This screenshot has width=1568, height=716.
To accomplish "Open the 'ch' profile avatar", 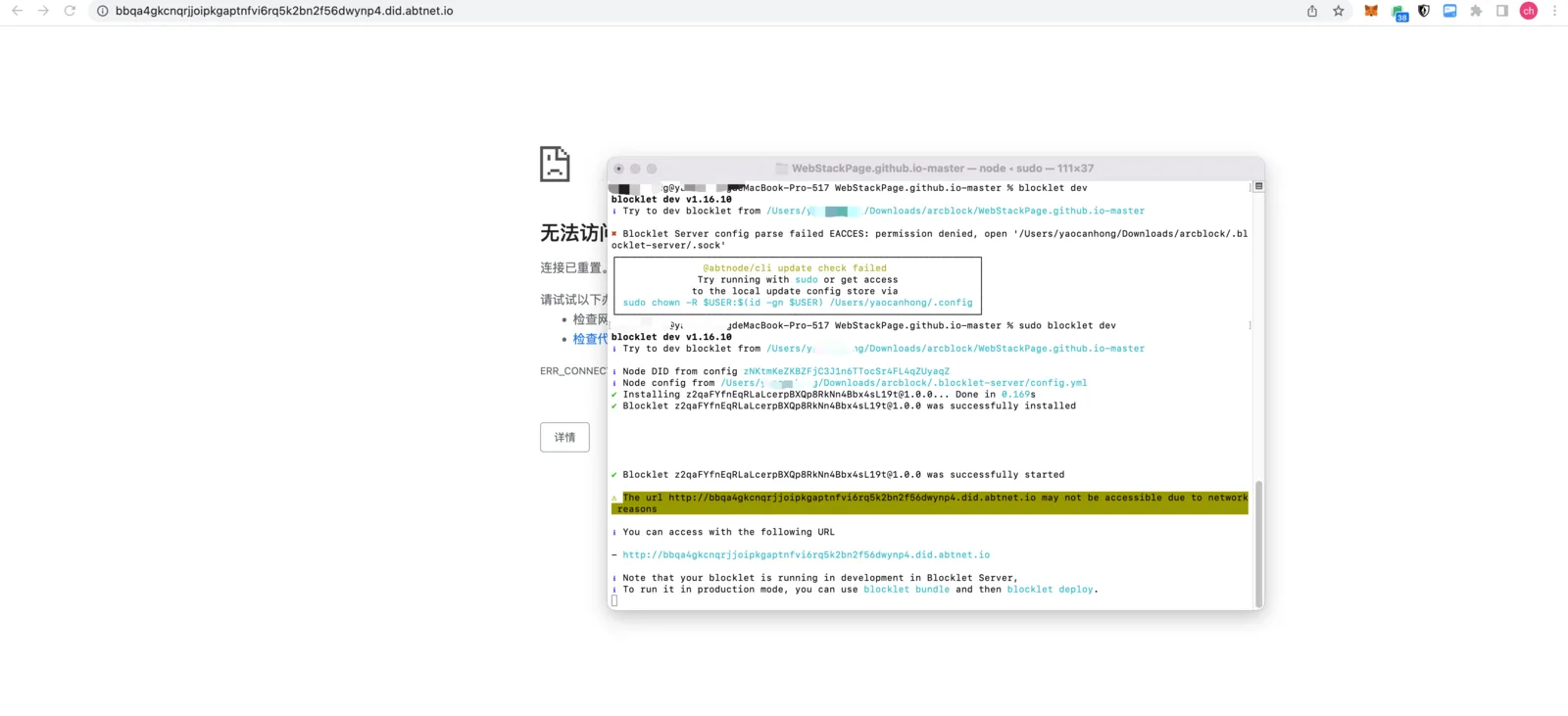I will point(1529,11).
